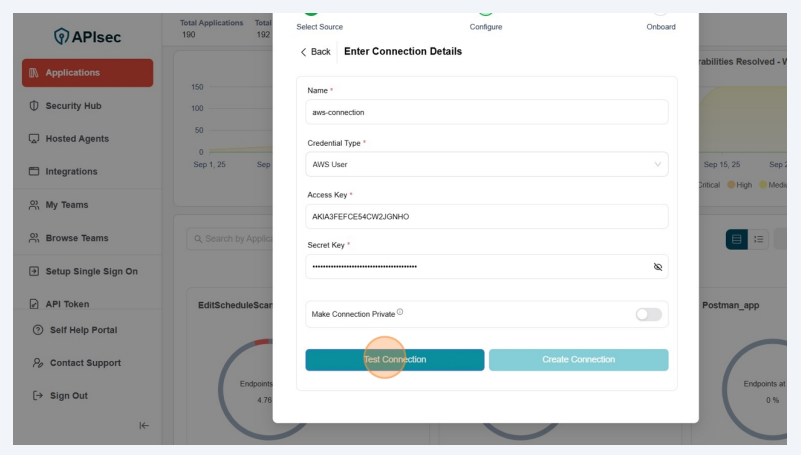Image resolution: width=801 pixels, height=455 pixels.
Task: Click the Hosted Agents monitor icon
Action: click(34, 139)
